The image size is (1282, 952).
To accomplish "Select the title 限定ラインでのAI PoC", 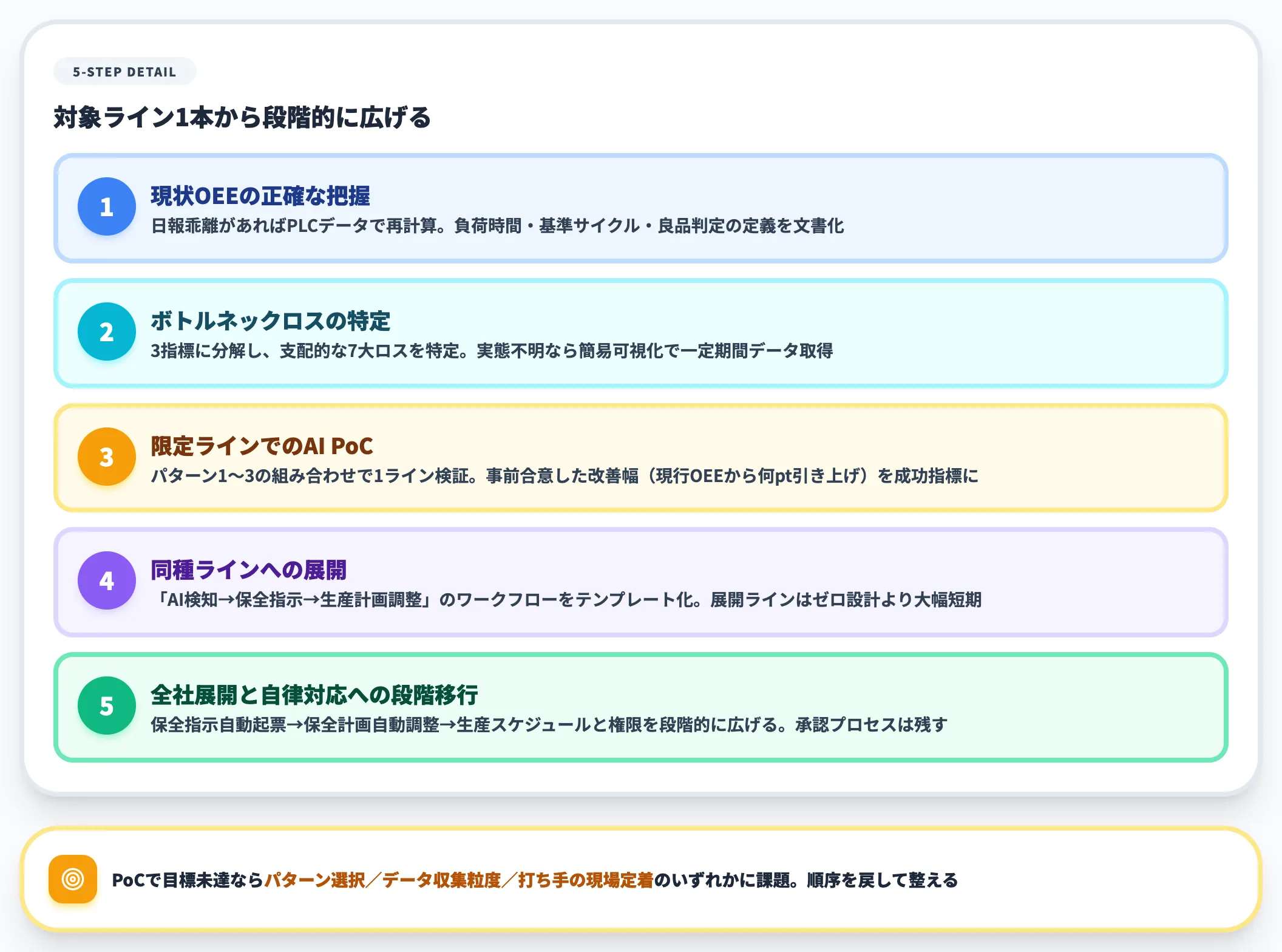I will tap(262, 446).
